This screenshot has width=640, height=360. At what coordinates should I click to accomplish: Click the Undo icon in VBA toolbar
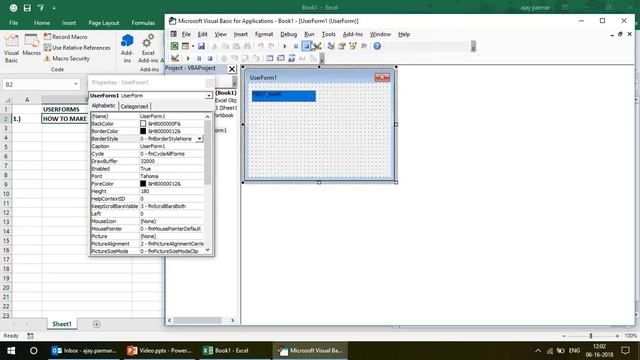tap(260, 46)
